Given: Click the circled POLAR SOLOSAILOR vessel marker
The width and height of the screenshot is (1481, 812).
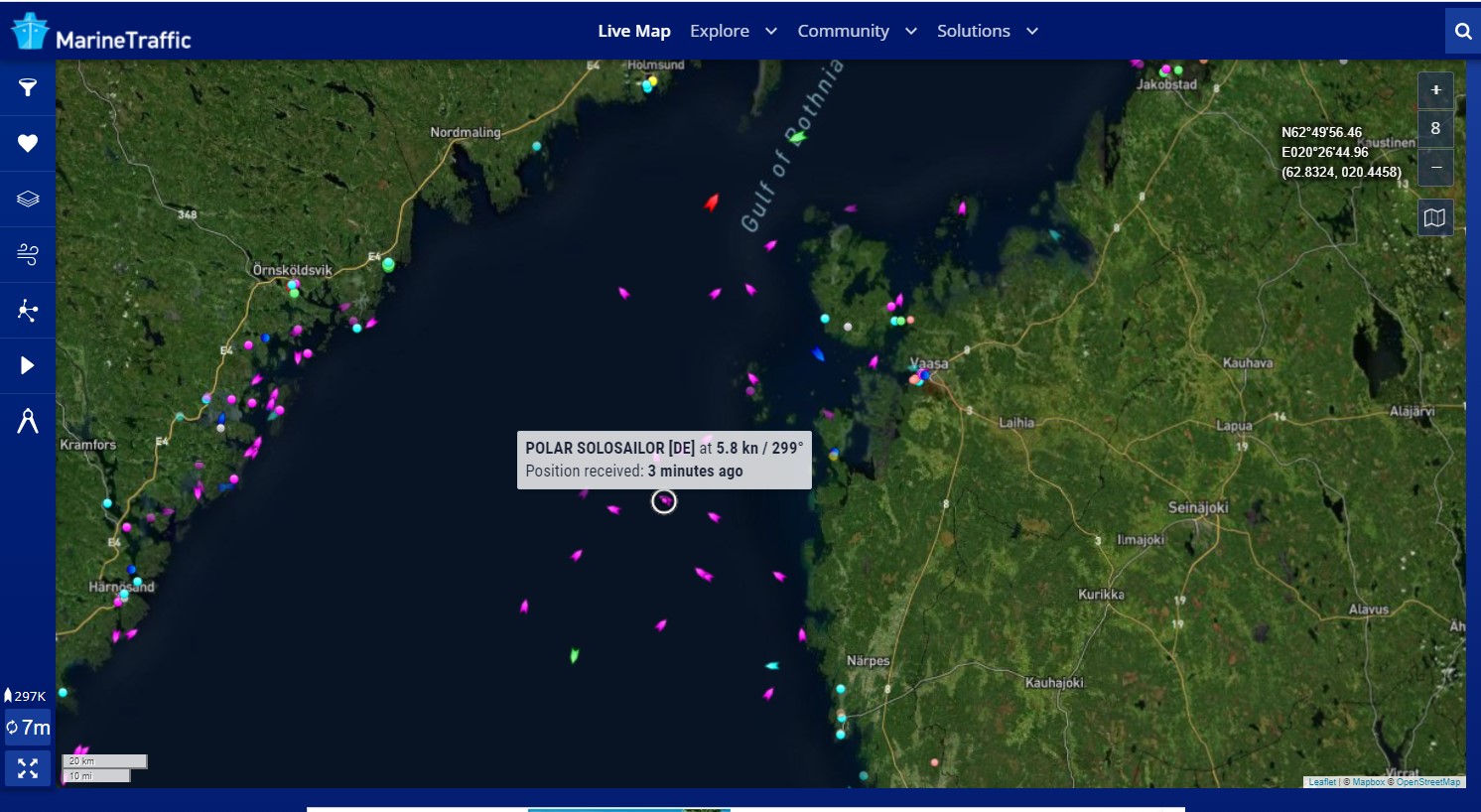Looking at the screenshot, I should coord(664,501).
